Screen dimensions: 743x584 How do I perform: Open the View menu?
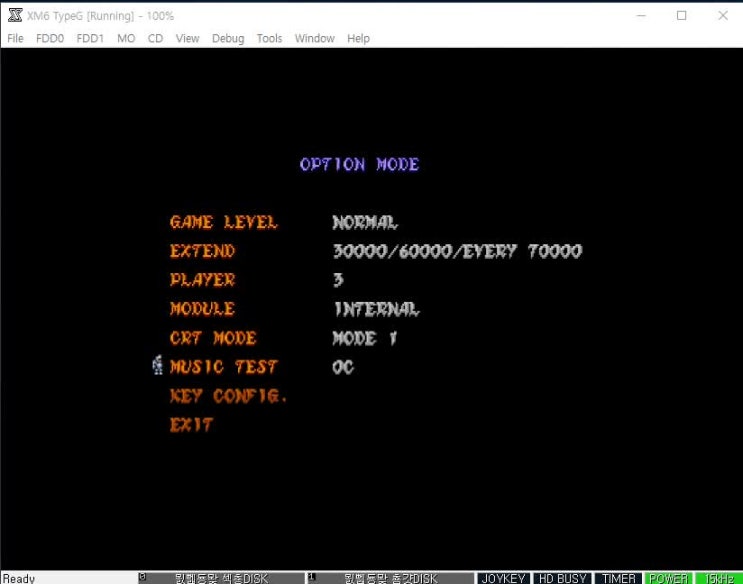click(x=188, y=38)
